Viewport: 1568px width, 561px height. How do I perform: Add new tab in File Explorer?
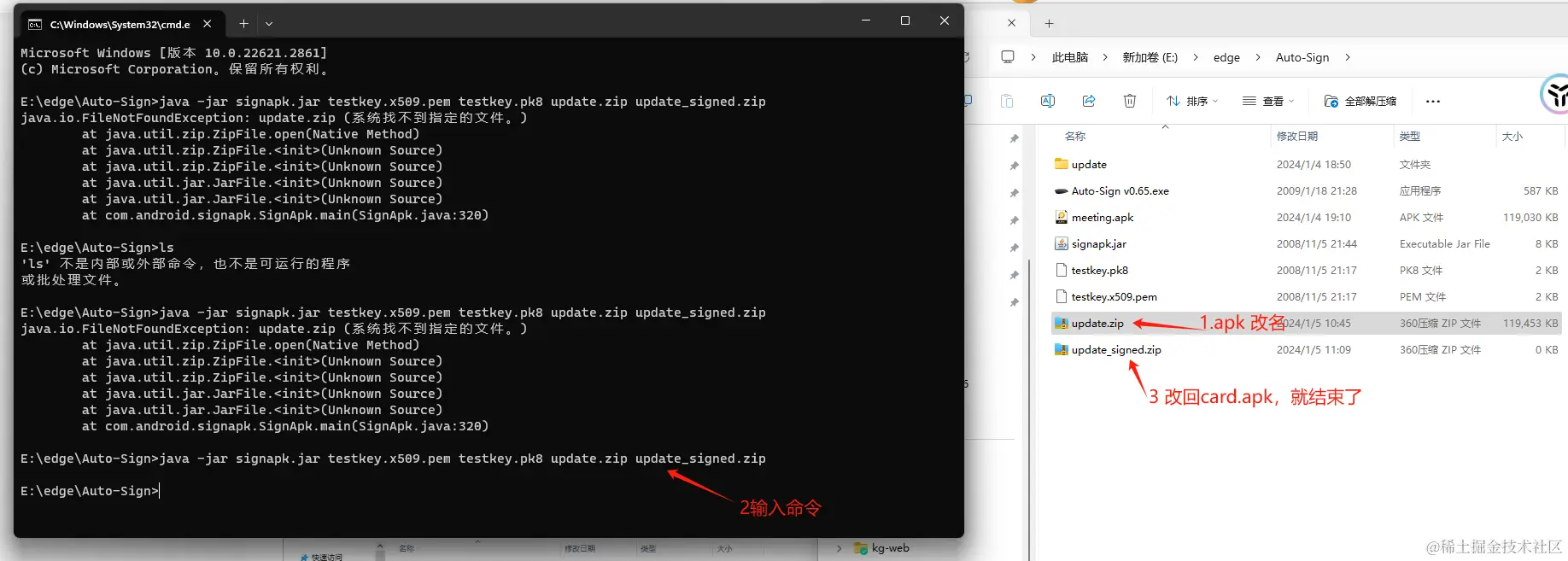click(1050, 23)
